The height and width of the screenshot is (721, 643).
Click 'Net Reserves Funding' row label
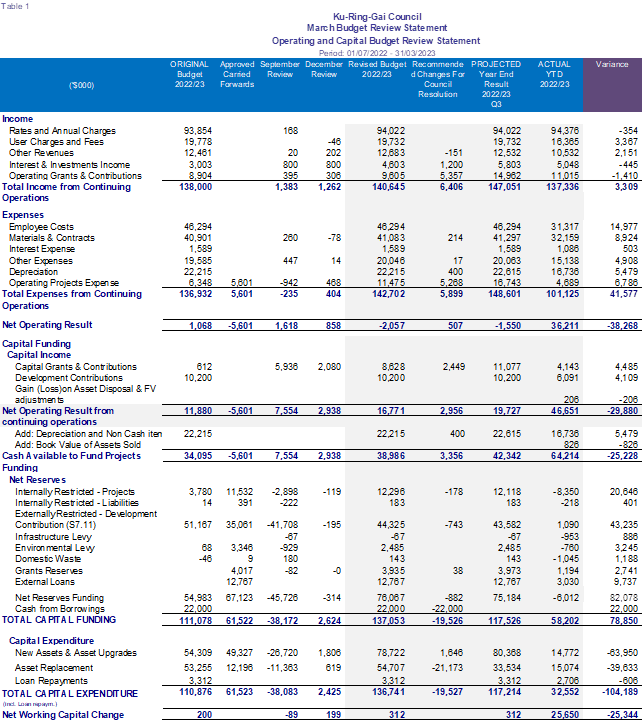59,598
